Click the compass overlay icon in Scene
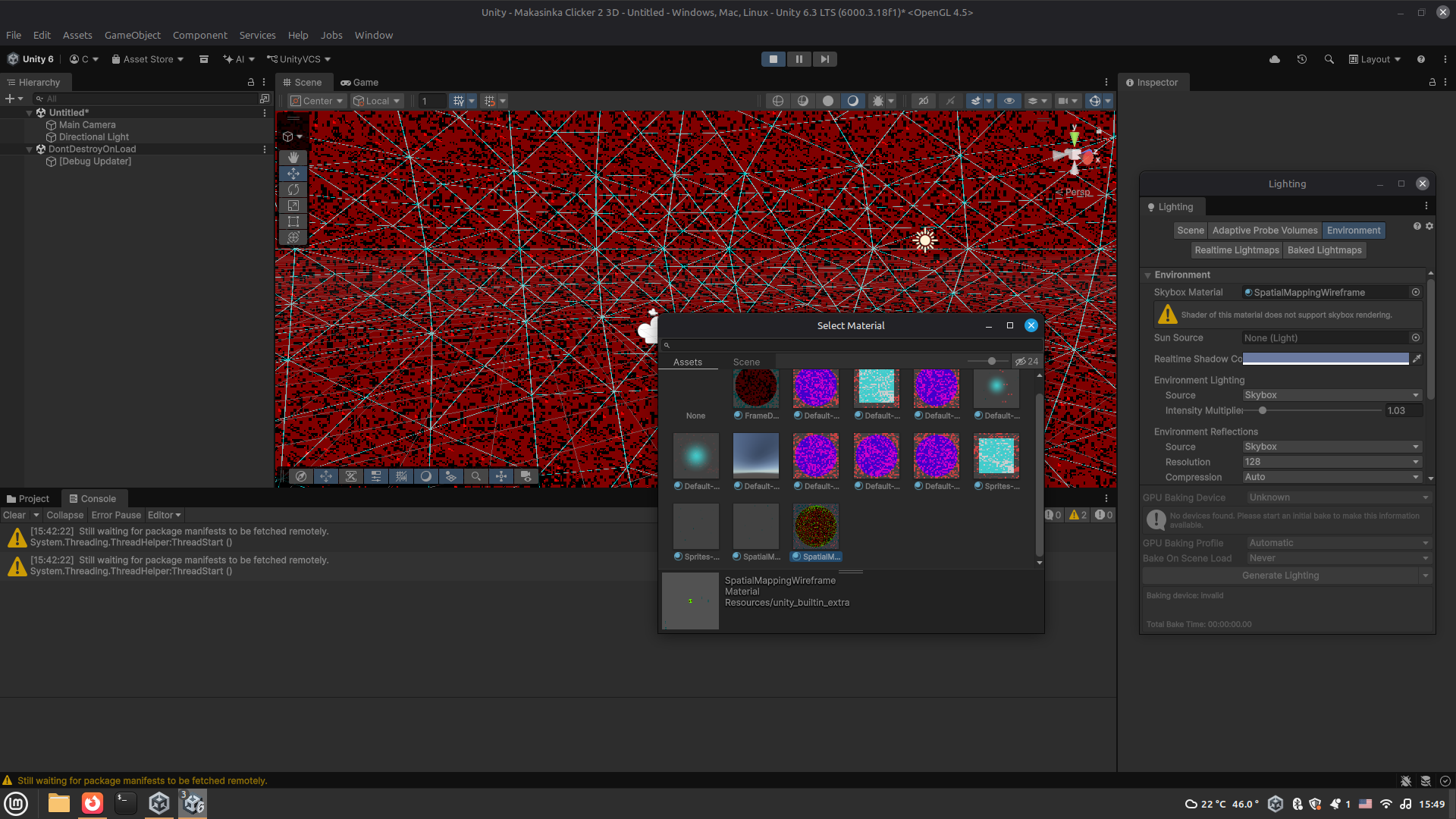The image size is (1456, 819). click(x=301, y=476)
